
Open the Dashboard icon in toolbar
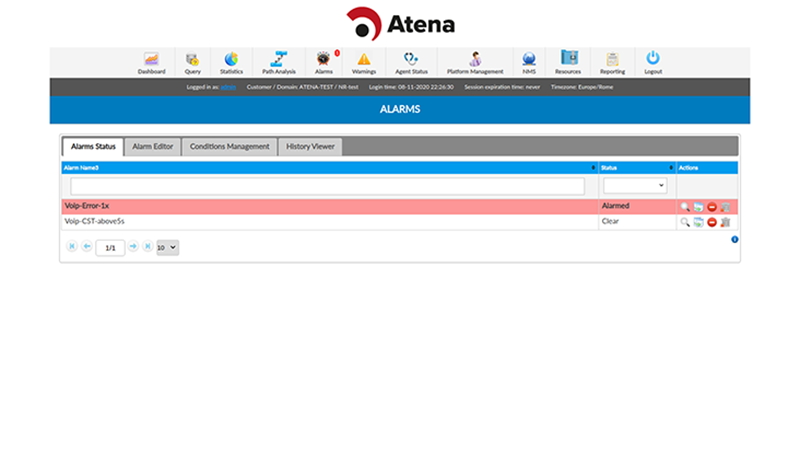click(x=151, y=60)
